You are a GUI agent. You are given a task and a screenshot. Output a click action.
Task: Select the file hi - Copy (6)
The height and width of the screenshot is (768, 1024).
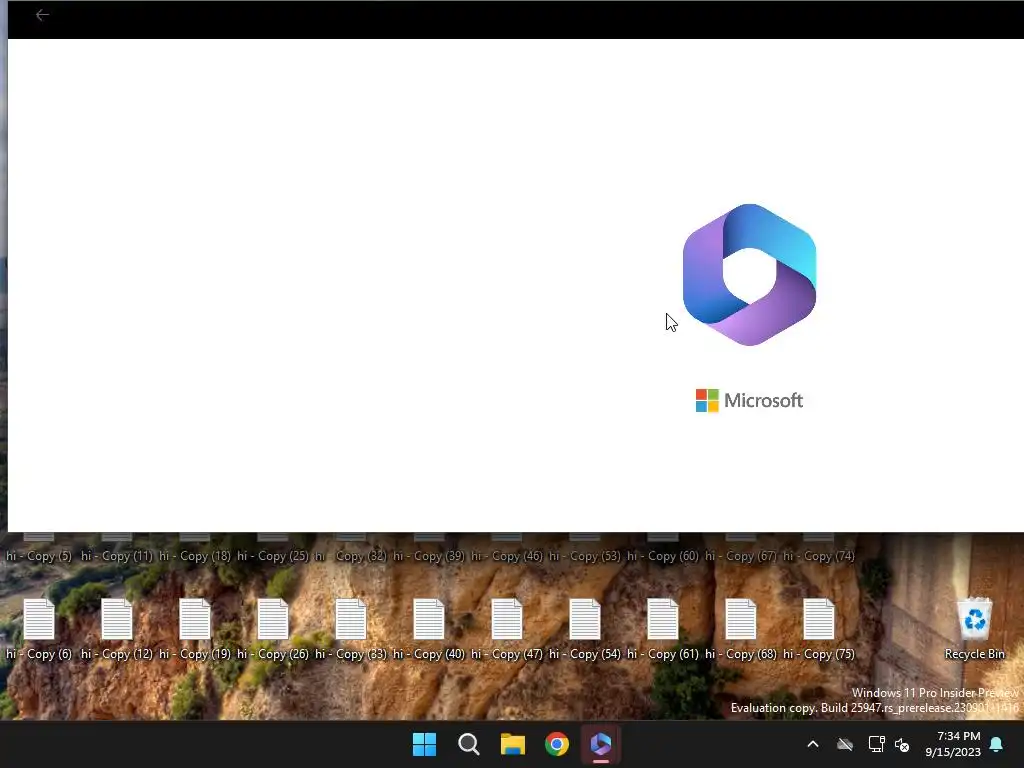click(x=39, y=629)
